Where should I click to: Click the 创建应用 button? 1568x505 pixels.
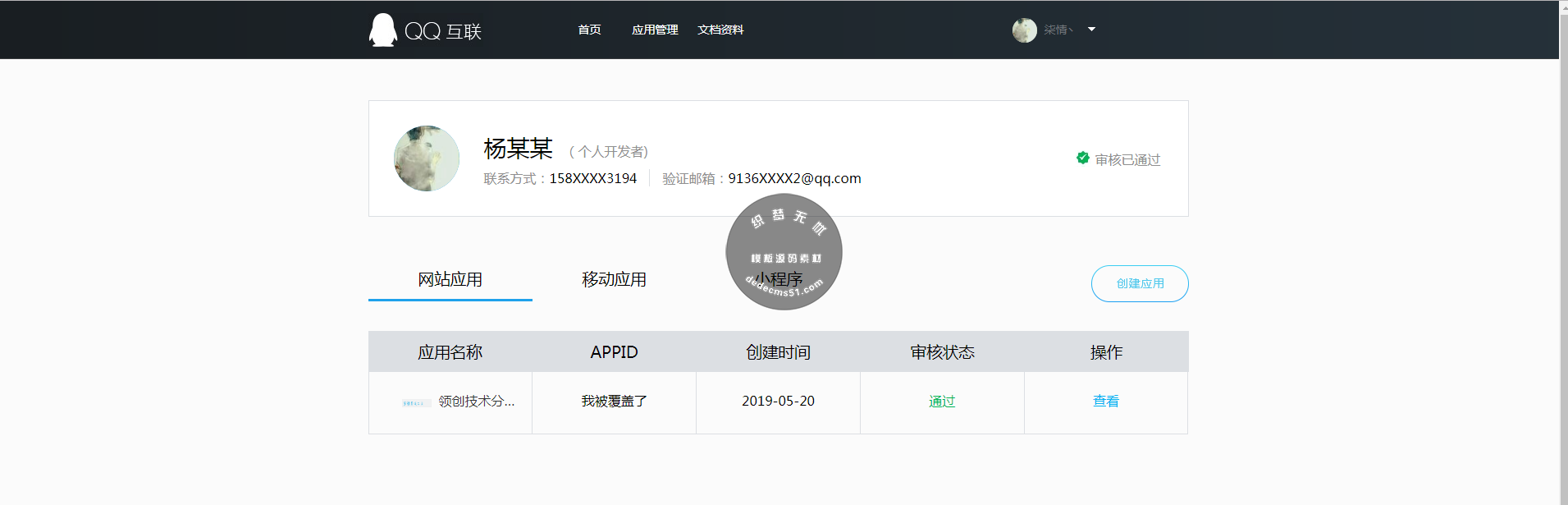[1140, 283]
